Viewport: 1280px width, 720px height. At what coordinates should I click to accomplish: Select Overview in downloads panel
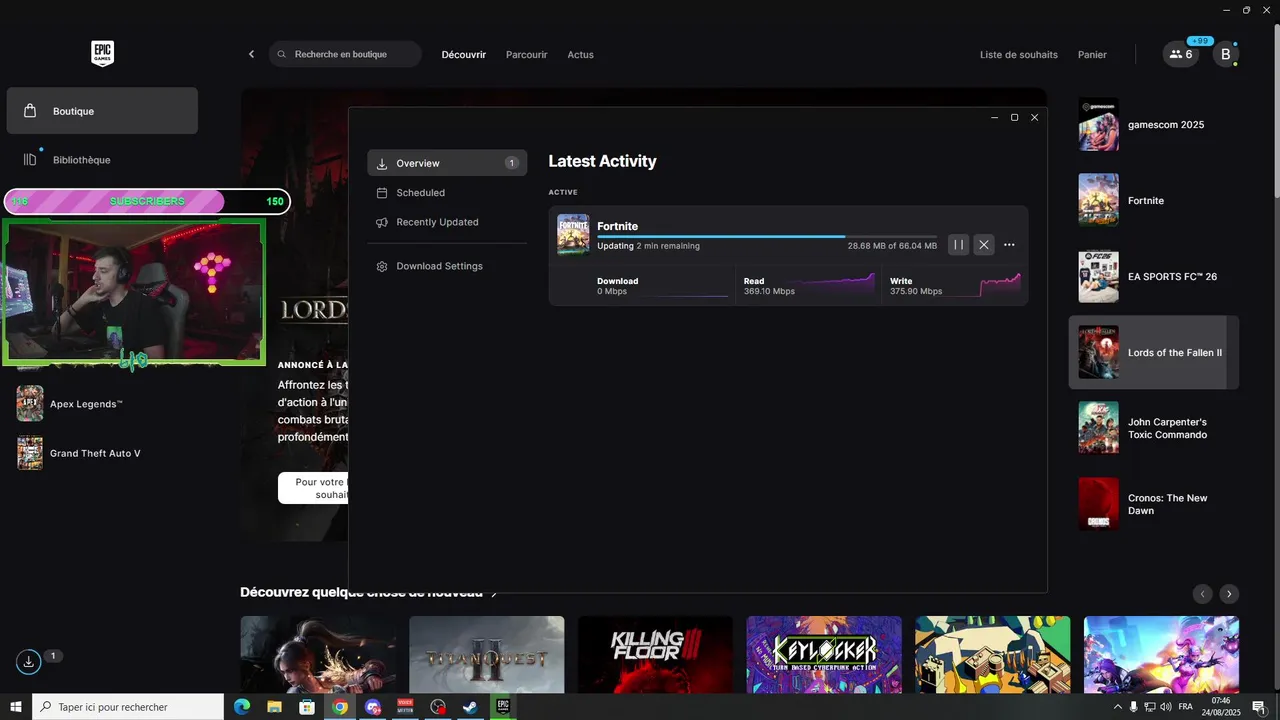pyautogui.click(x=447, y=163)
